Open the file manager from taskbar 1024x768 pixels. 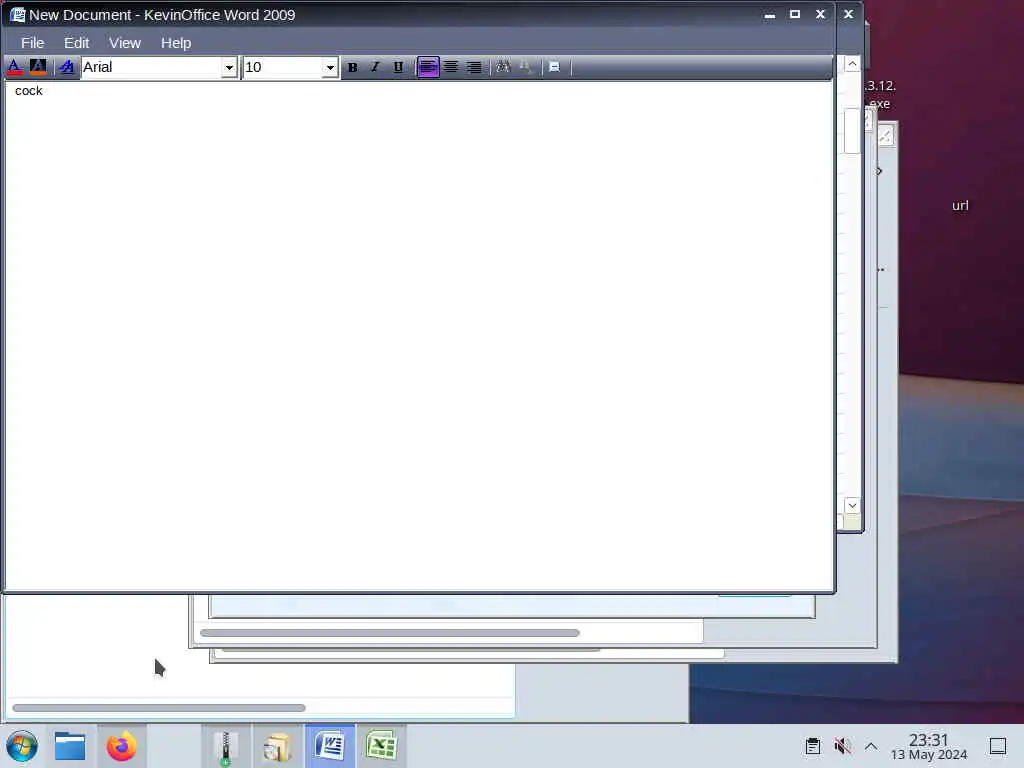[x=70, y=746]
